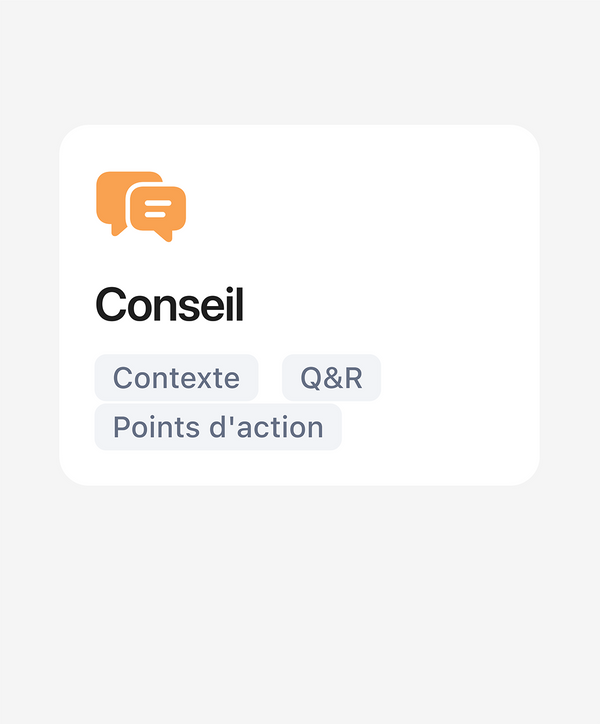Image resolution: width=600 pixels, height=724 pixels.
Task: Click the back speech bubble behind the front one
Action: [111, 197]
